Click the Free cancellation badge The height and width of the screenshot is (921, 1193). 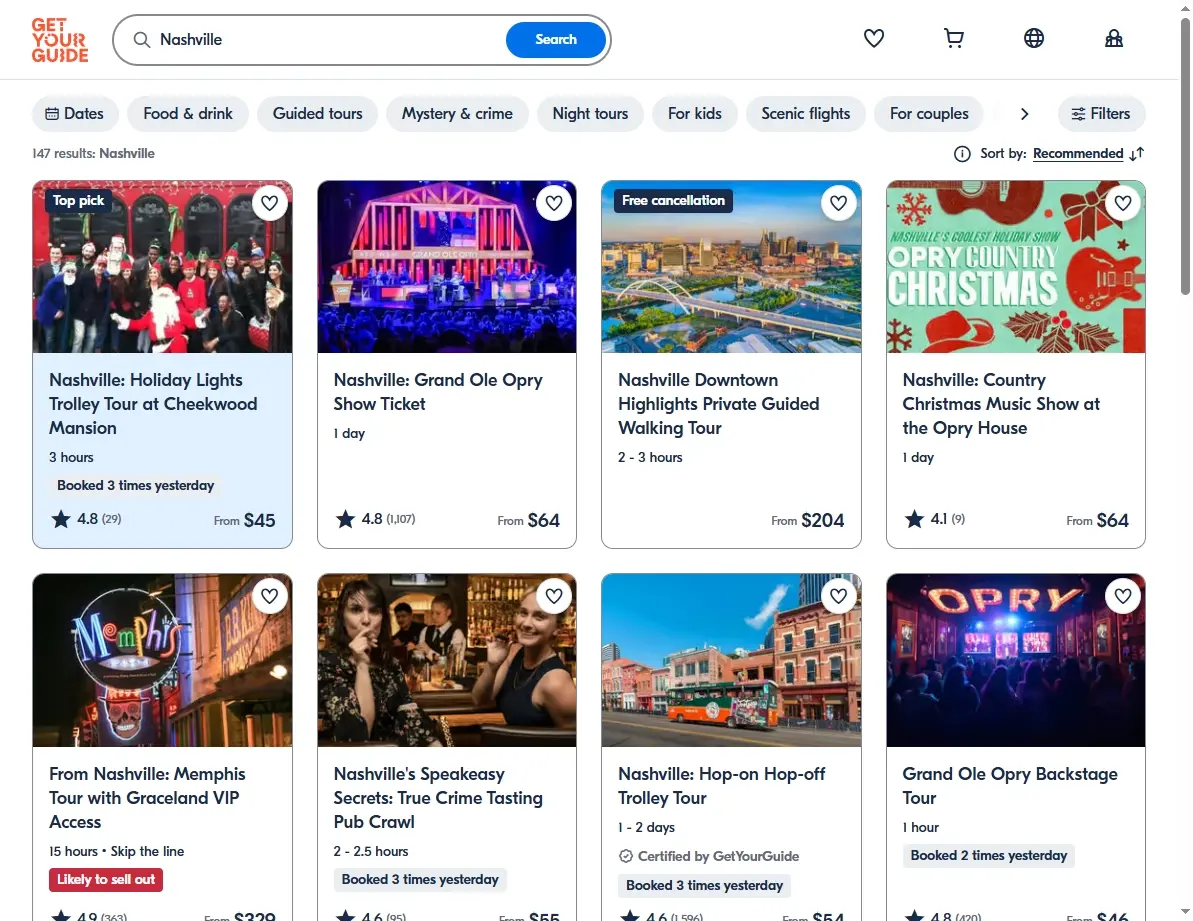[673, 201]
